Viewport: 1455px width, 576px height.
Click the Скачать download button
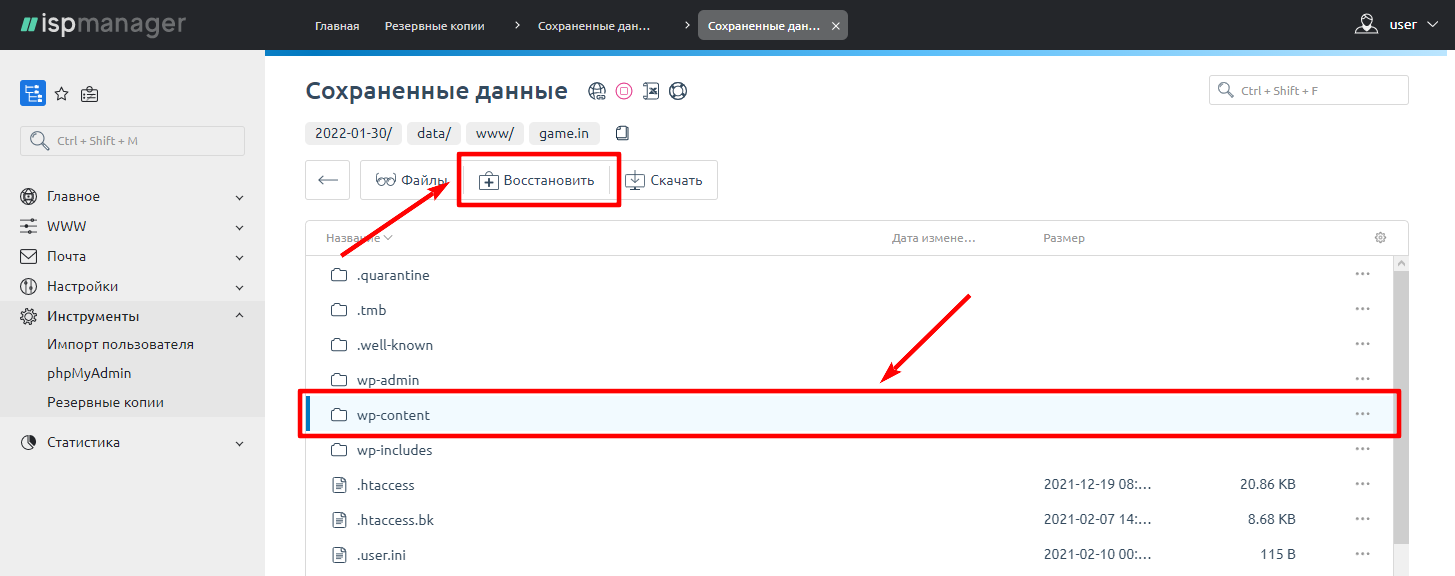tap(664, 181)
